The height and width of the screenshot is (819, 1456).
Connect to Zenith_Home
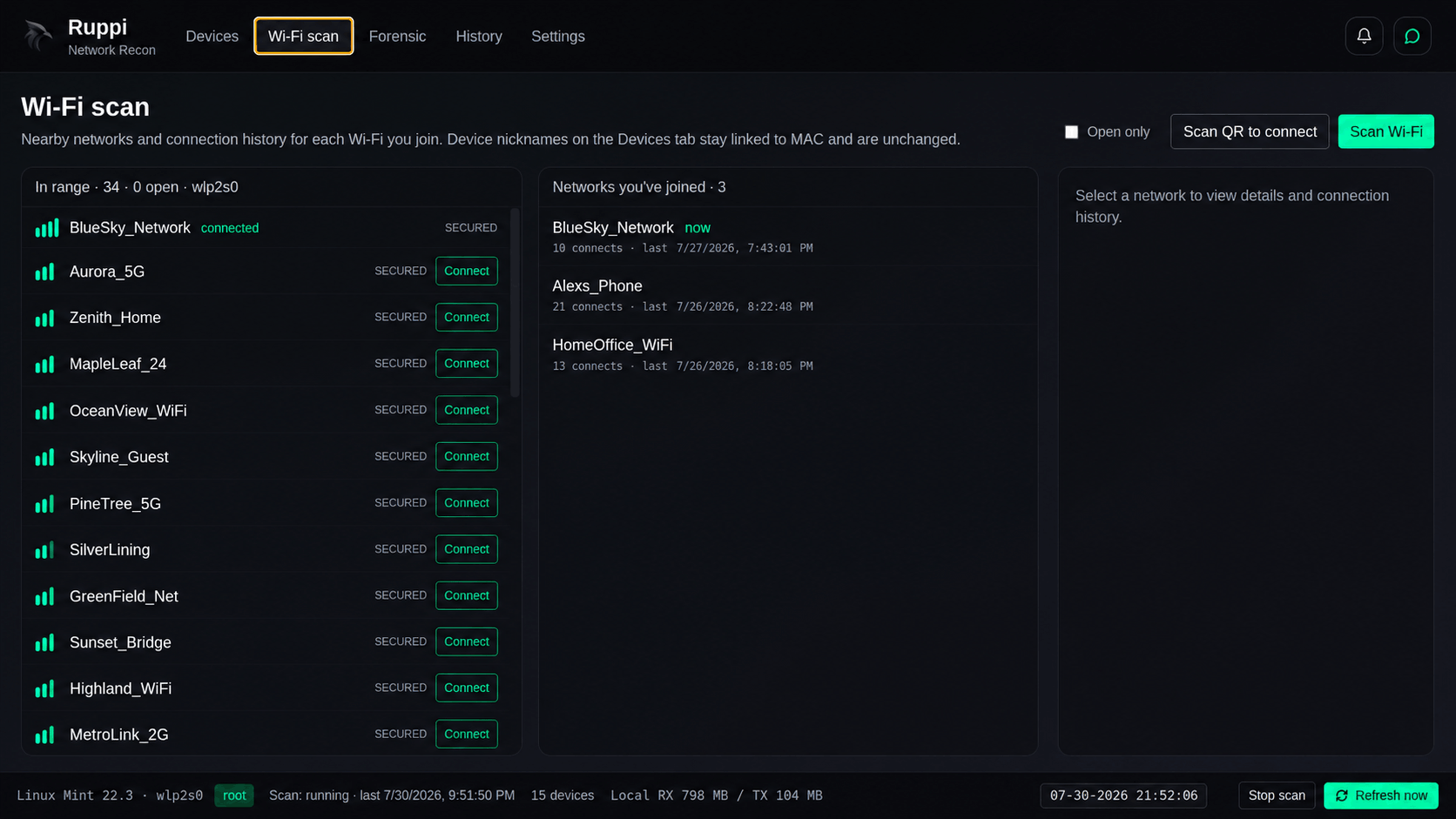coord(467,317)
